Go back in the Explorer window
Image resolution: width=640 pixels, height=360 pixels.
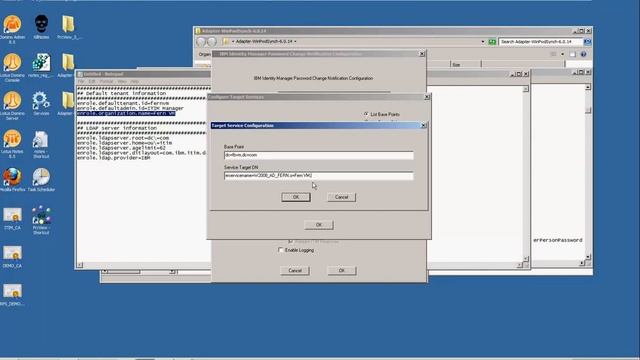tap(201, 42)
